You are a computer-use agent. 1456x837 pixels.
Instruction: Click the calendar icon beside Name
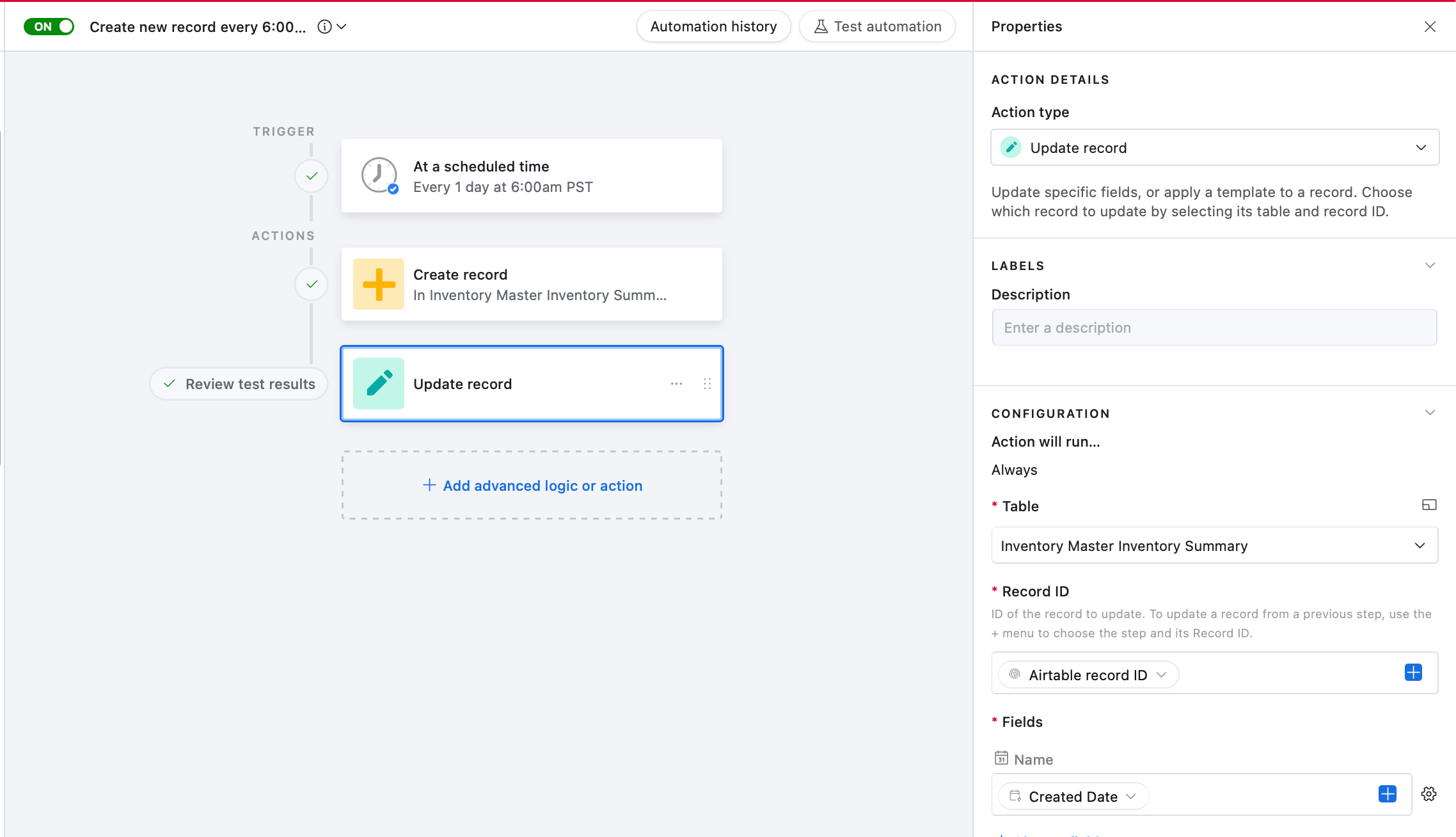click(1001, 758)
